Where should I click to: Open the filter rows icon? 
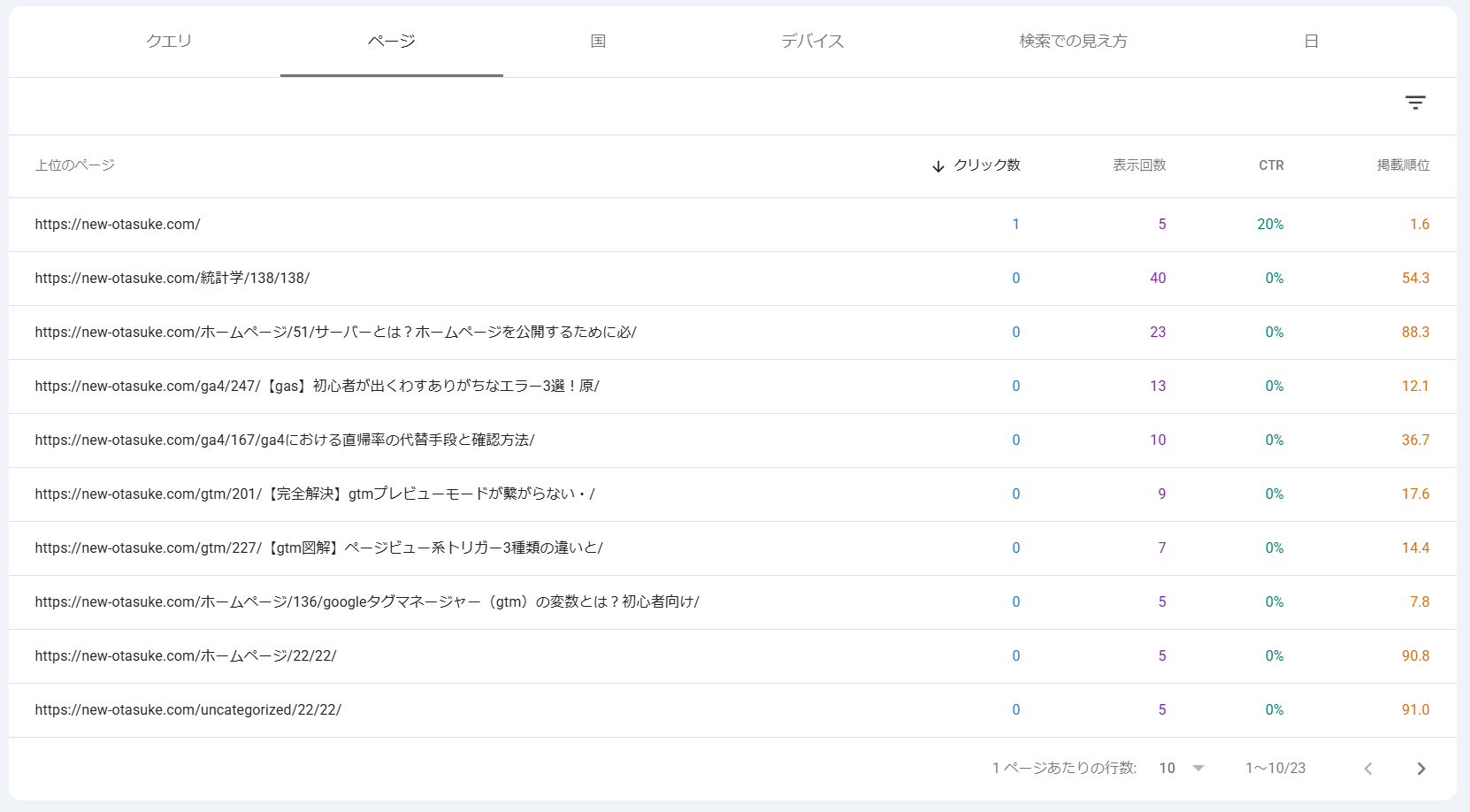1415,103
